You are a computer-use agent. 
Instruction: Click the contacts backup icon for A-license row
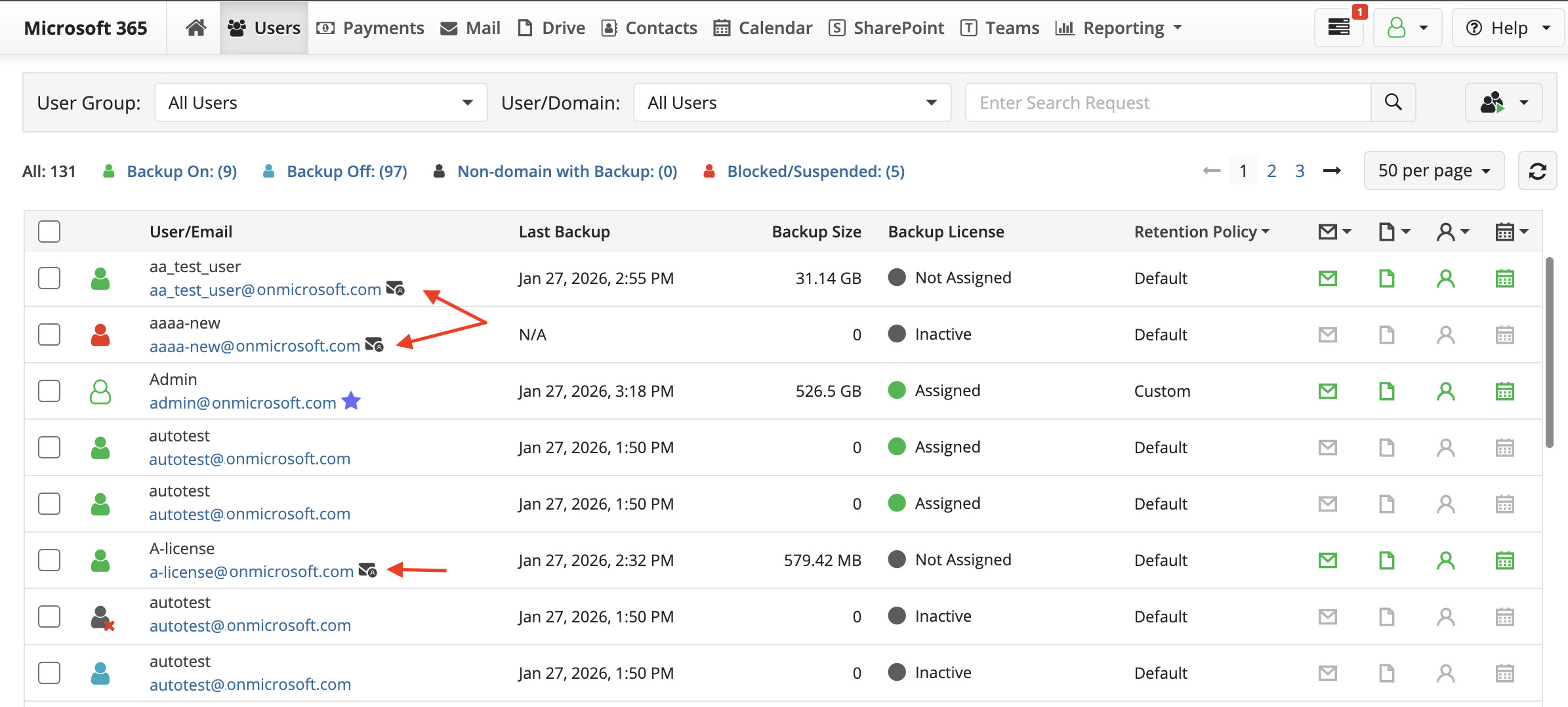coord(1446,561)
